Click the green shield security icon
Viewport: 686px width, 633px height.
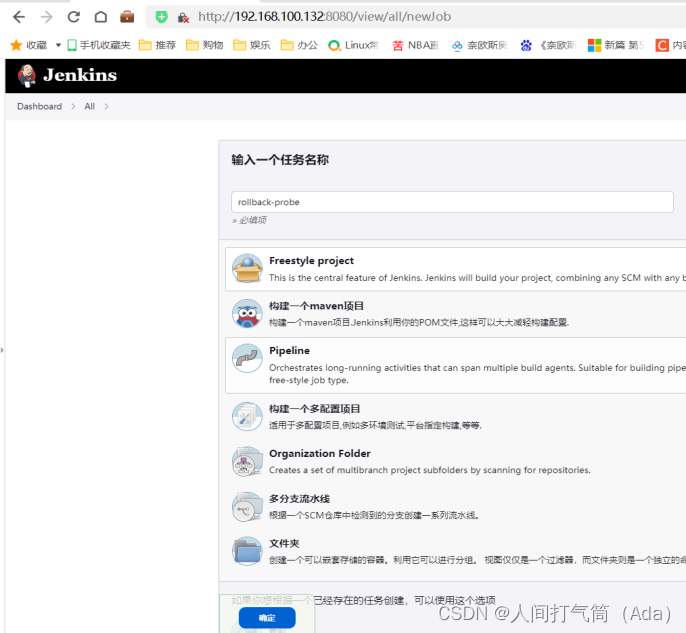(x=161, y=17)
